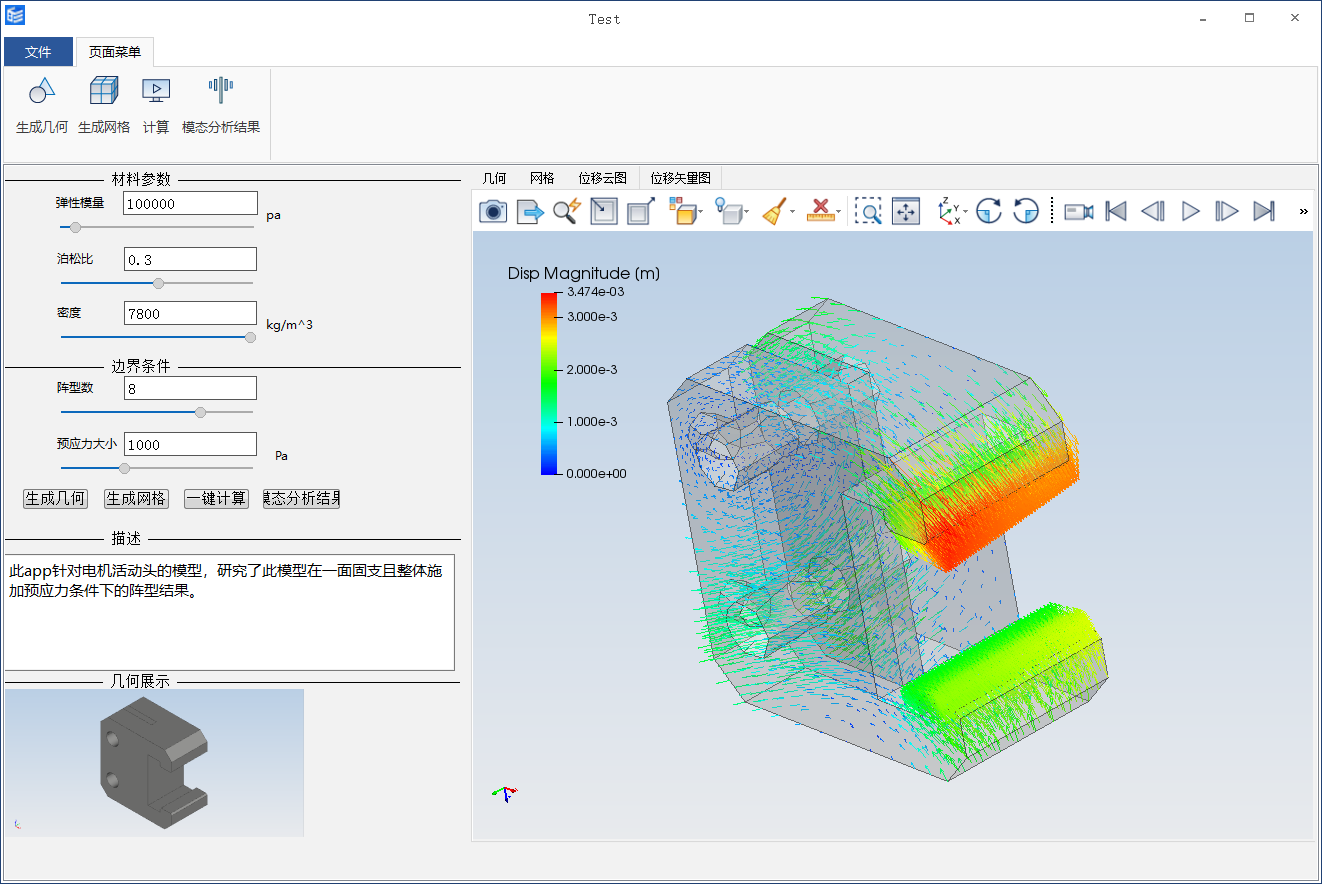1322x884 pixels.
Task: Rotate view counterclockwise
Action: (x=1026, y=211)
